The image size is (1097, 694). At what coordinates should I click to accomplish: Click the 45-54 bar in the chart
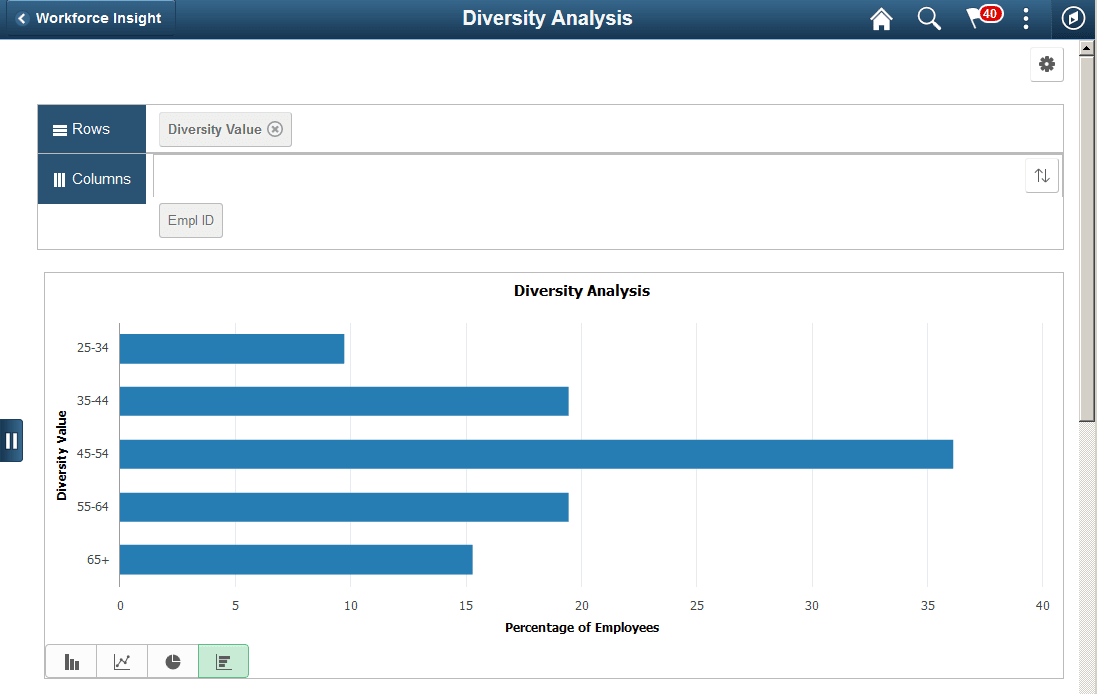(x=535, y=453)
